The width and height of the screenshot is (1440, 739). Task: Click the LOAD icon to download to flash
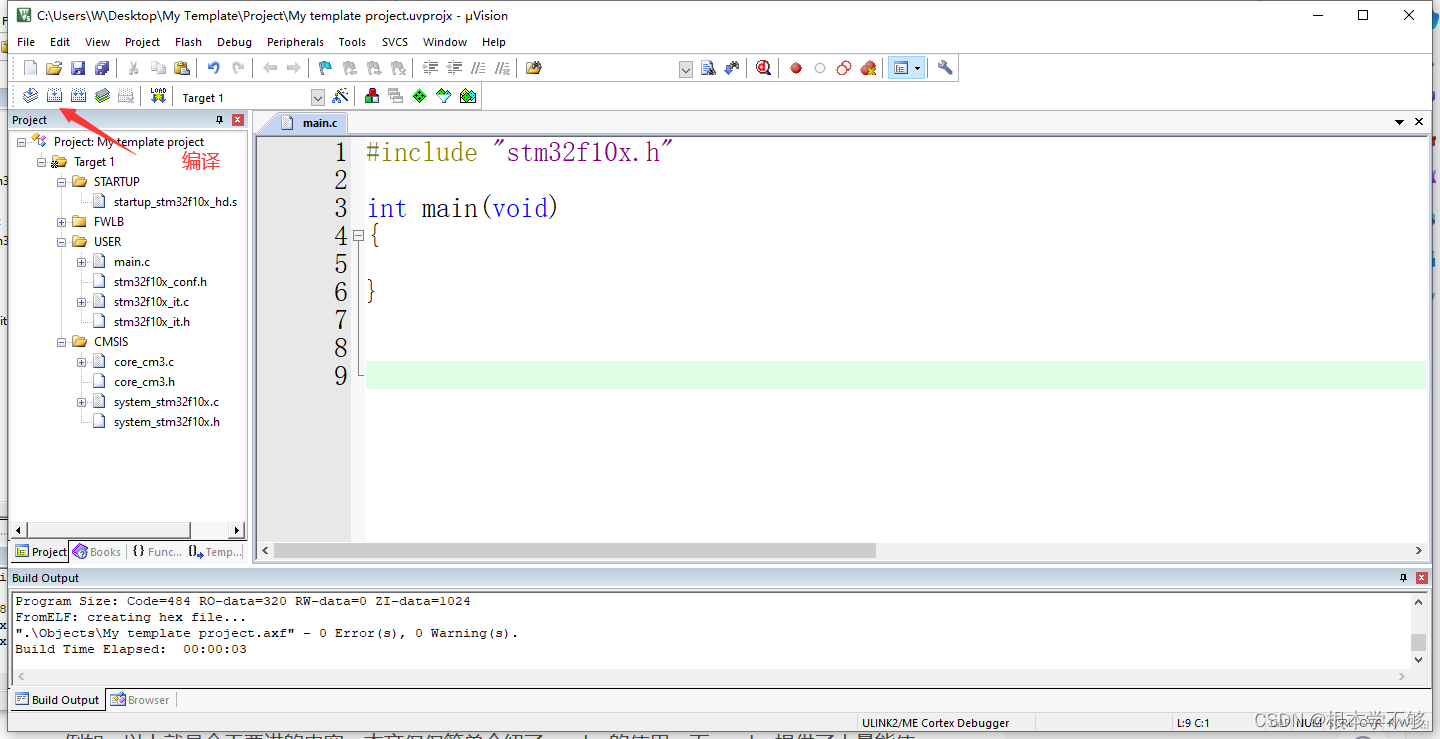158,95
